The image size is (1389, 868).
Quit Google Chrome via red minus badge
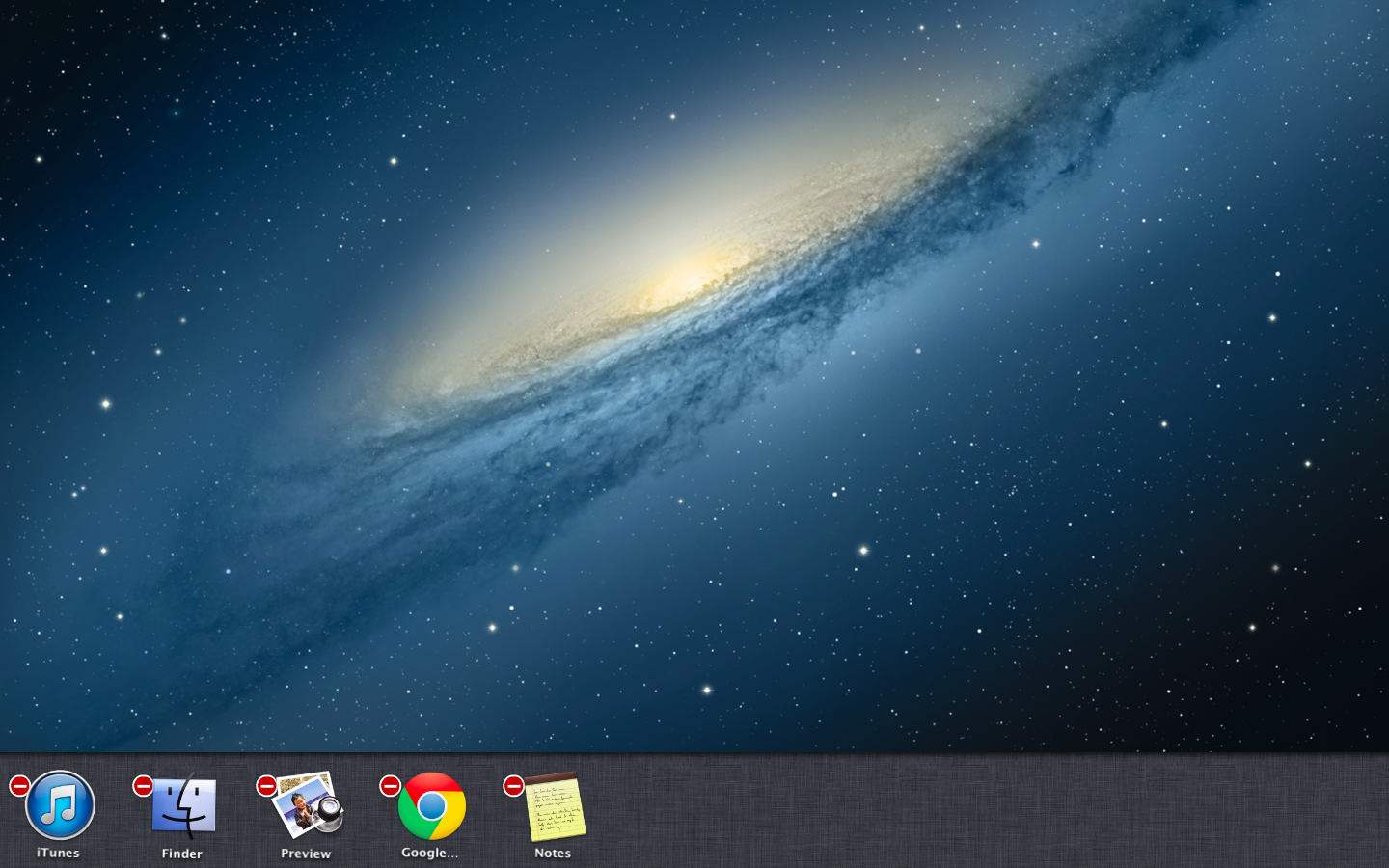390,785
